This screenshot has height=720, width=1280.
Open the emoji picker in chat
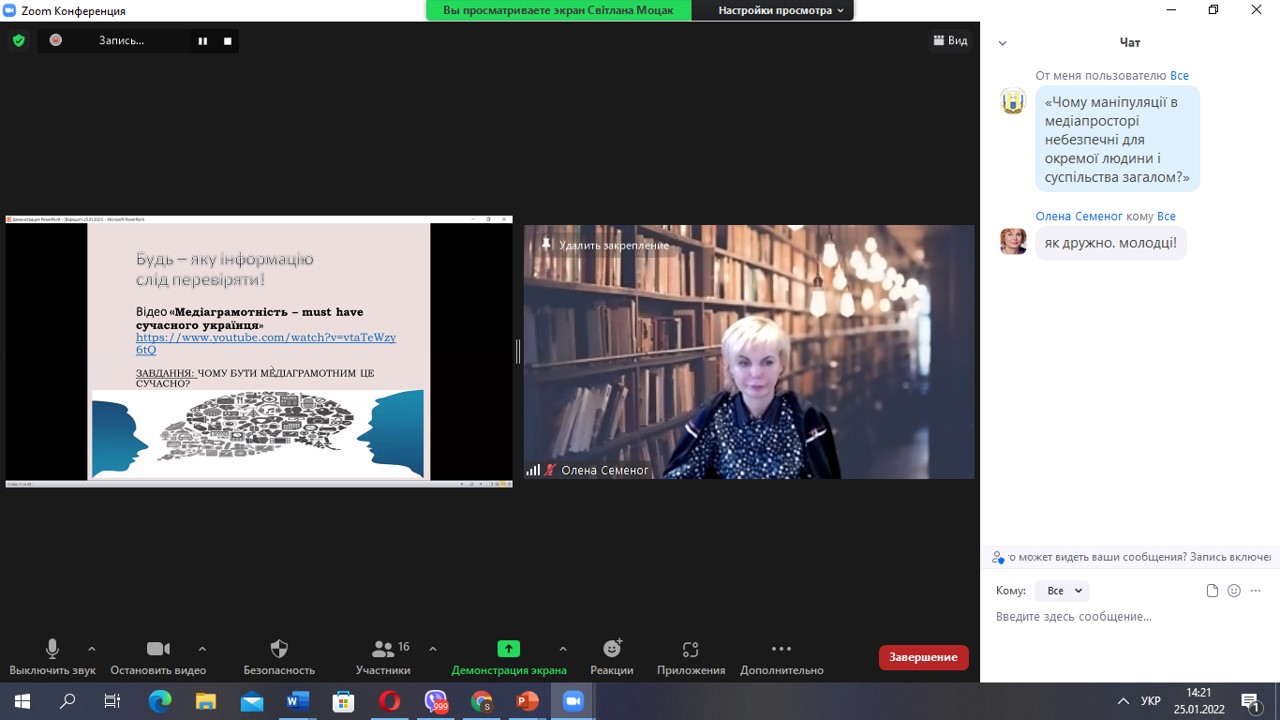[x=1234, y=591]
